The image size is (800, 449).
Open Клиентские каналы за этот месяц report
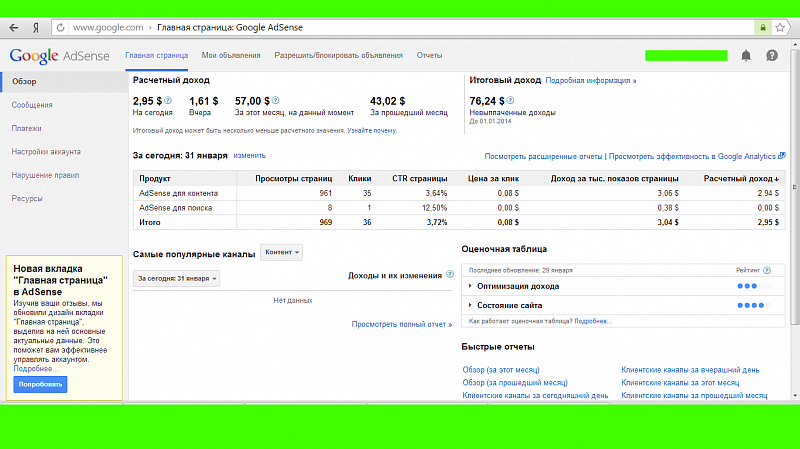pyautogui.click(x=680, y=382)
